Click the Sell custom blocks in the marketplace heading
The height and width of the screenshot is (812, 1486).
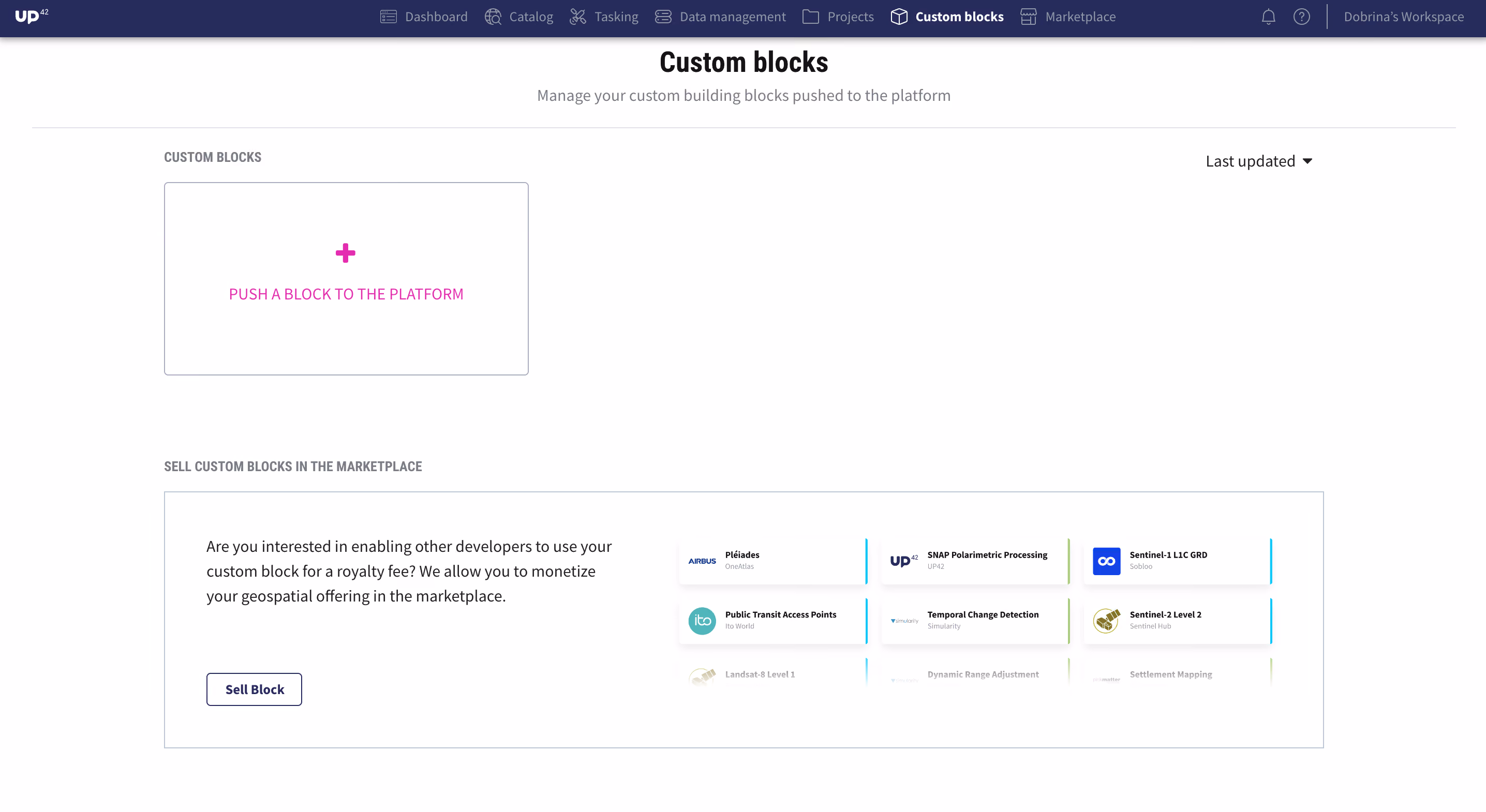pyautogui.click(x=292, y=466)
